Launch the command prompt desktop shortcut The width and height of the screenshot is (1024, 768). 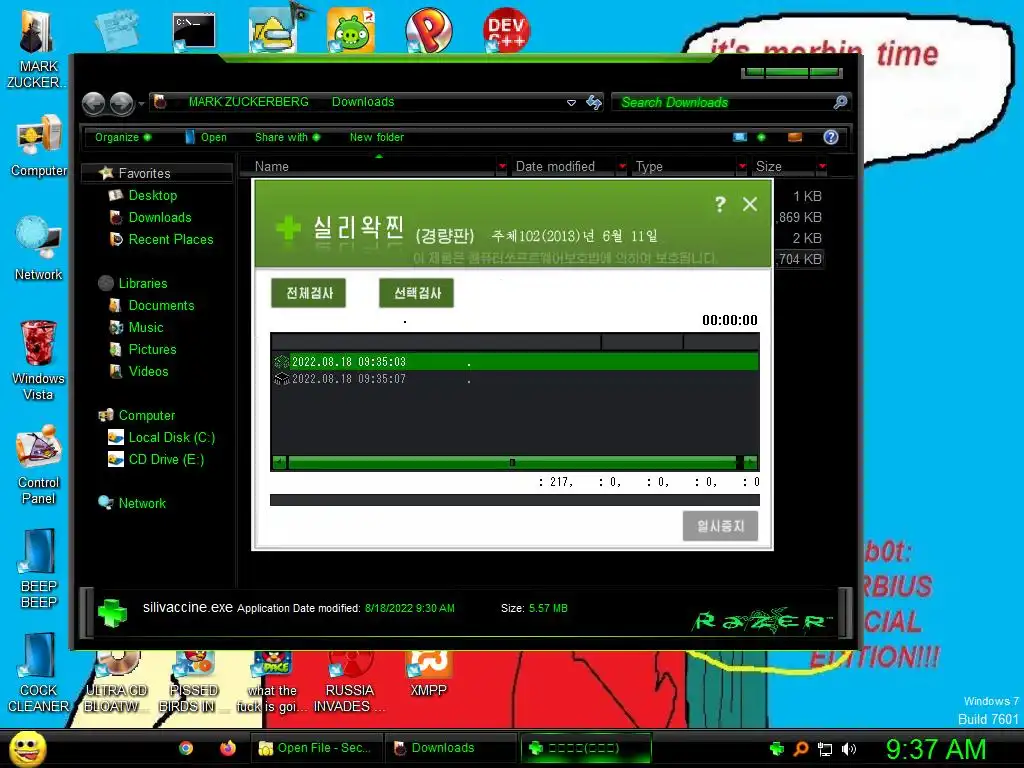tap(194, 31)
